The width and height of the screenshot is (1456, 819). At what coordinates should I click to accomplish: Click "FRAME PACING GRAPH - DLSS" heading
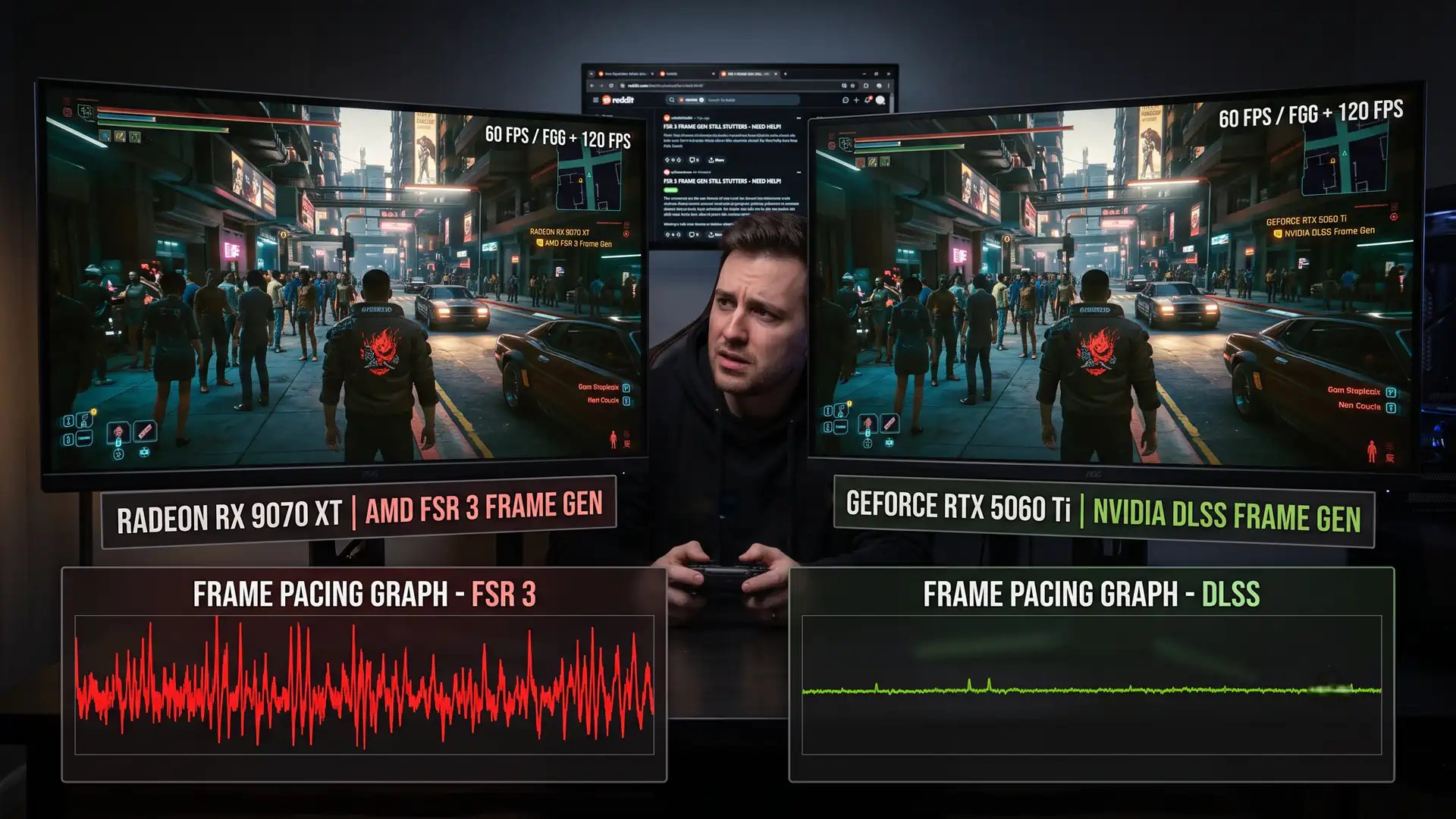1091,594
